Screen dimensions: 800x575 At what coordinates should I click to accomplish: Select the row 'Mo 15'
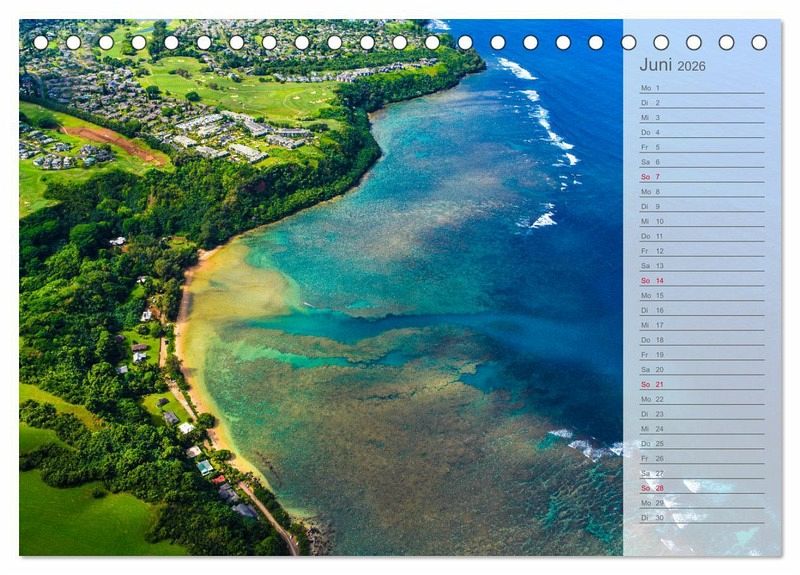[x=702, y=295]
